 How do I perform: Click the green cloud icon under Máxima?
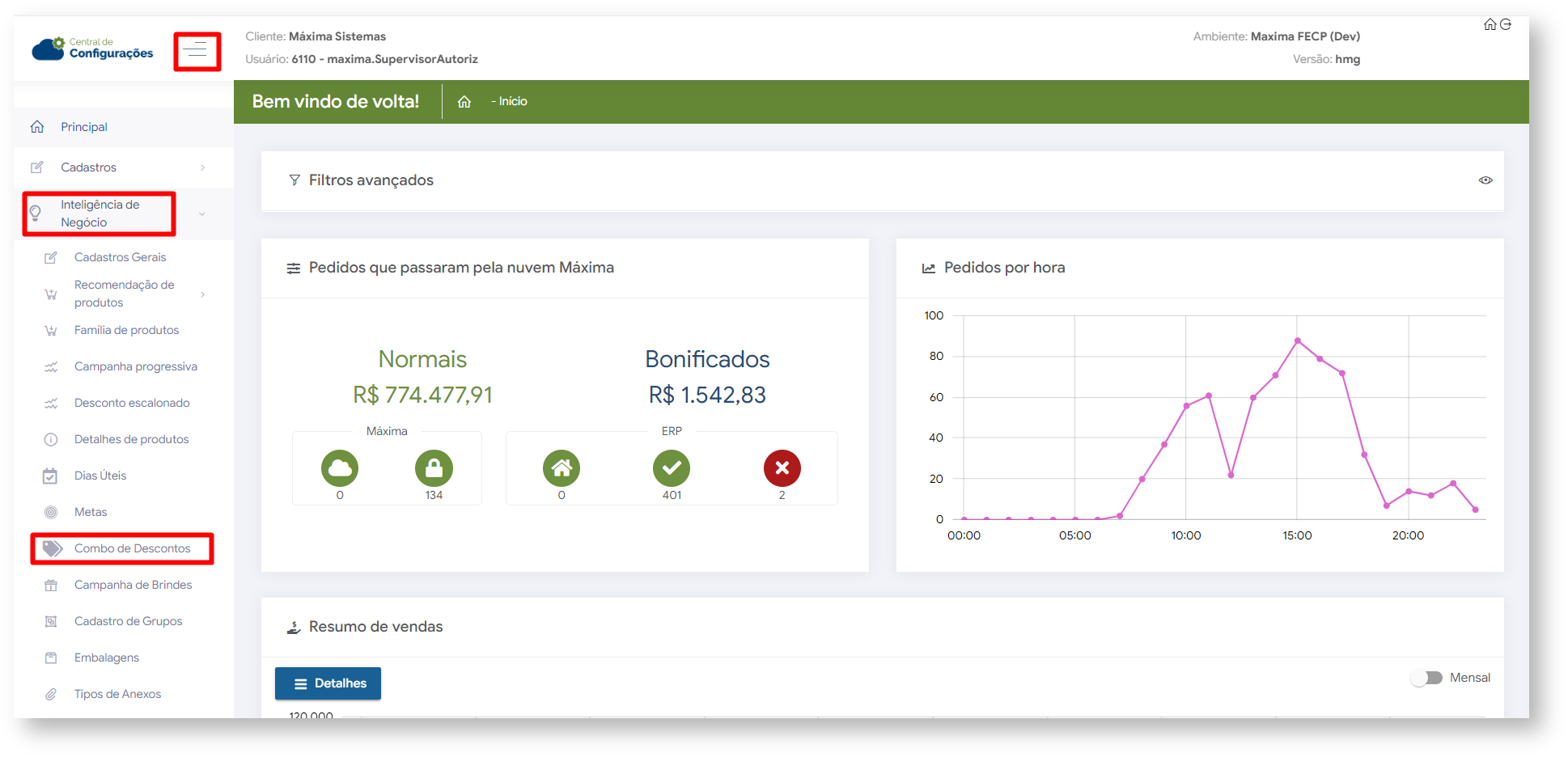pos(340,468)
